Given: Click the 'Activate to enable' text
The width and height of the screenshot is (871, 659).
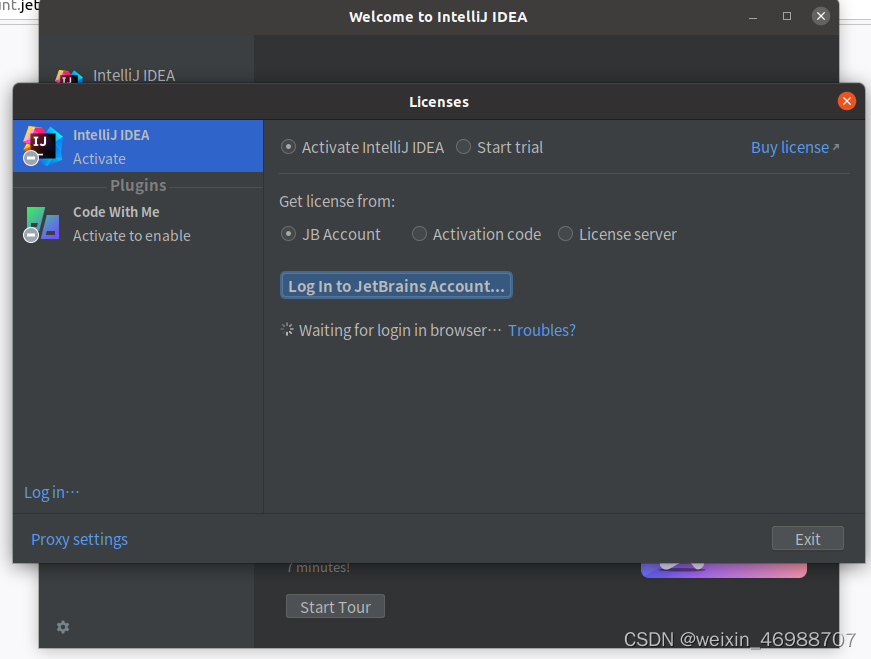Looking at the screenshot, I should pyautogui.click(x=132, y=236).
